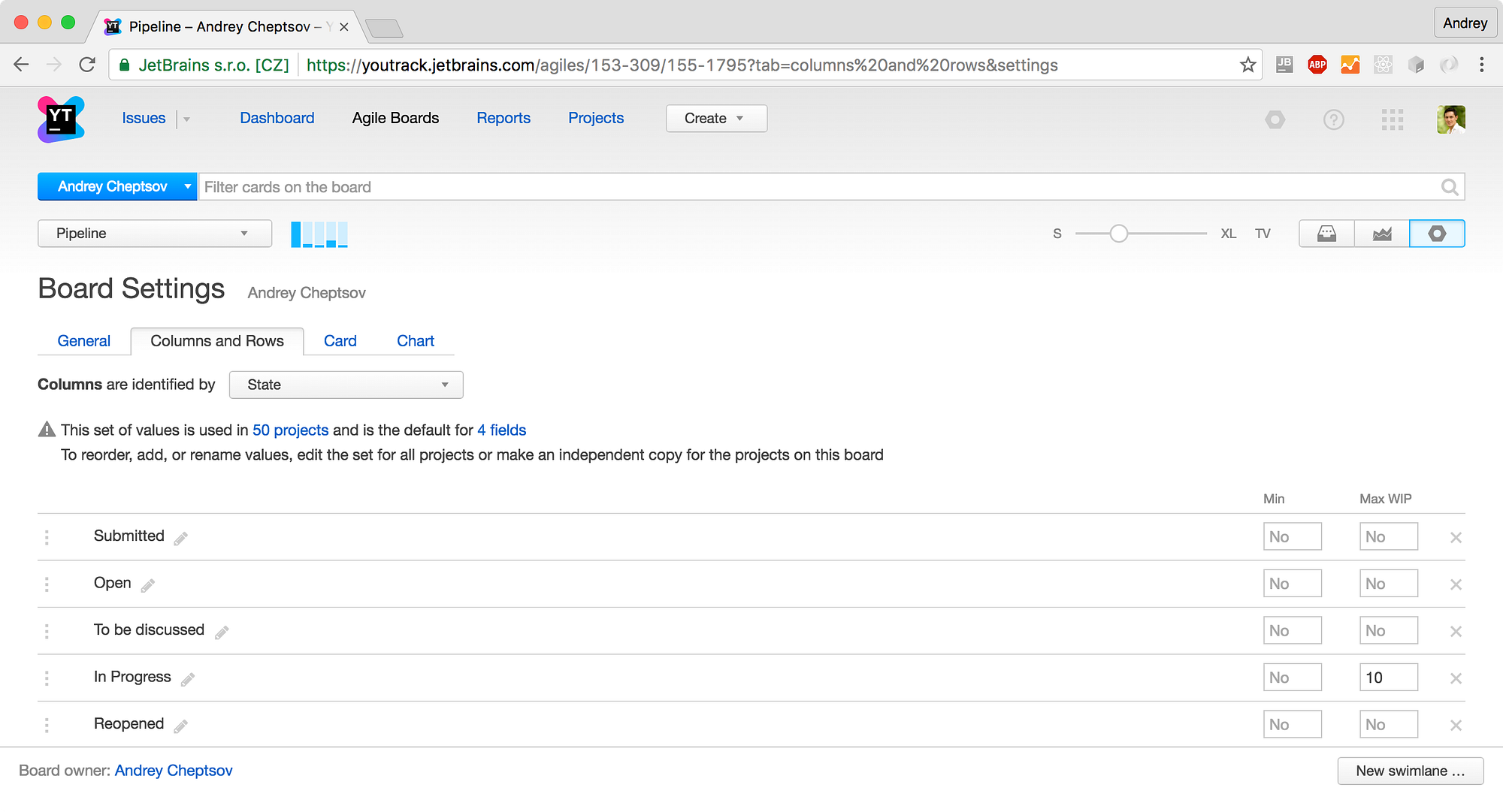Click the New swimlane button
1503x812 pixels.
[1410, 771]
